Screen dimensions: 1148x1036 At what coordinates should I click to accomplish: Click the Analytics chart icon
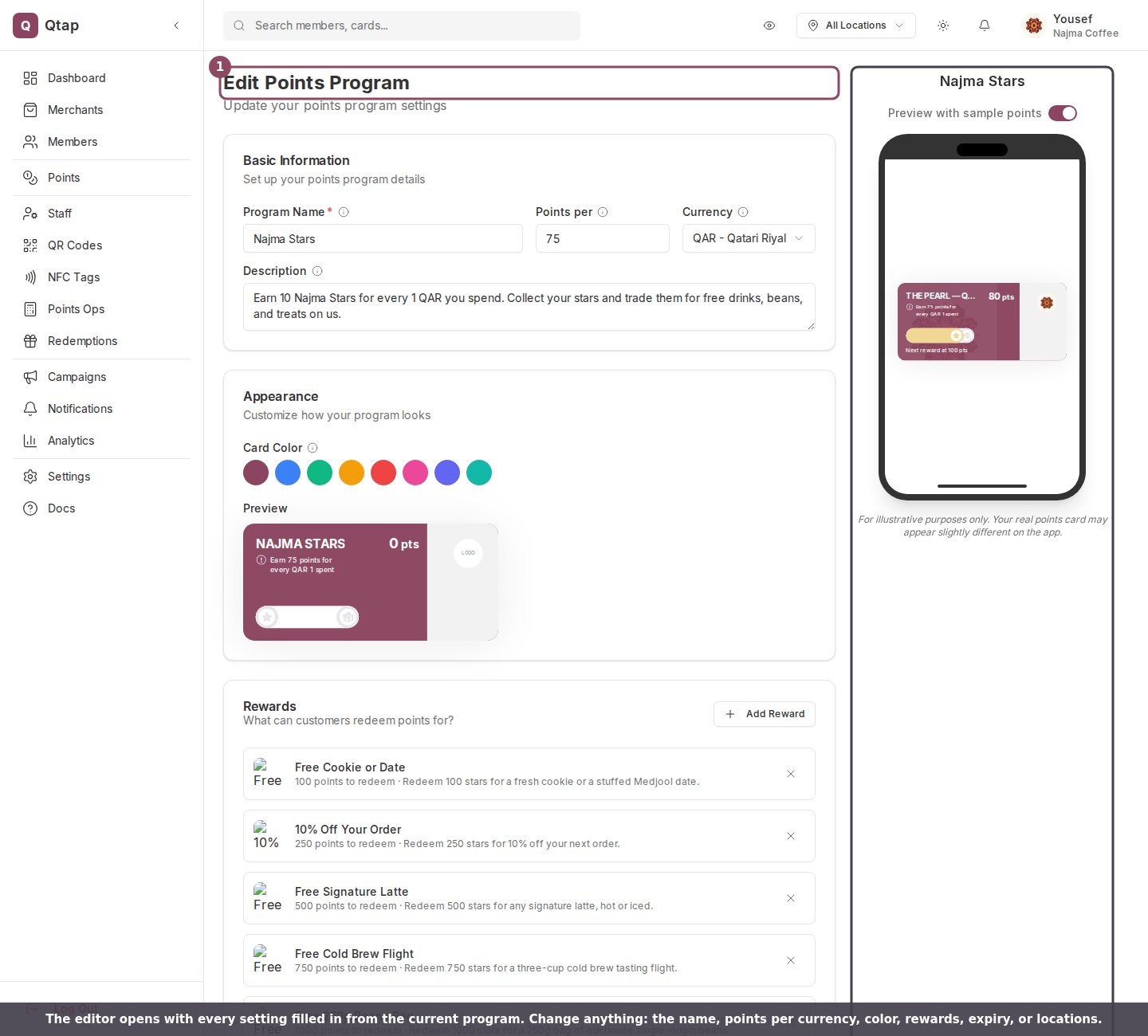pos(30,441)
